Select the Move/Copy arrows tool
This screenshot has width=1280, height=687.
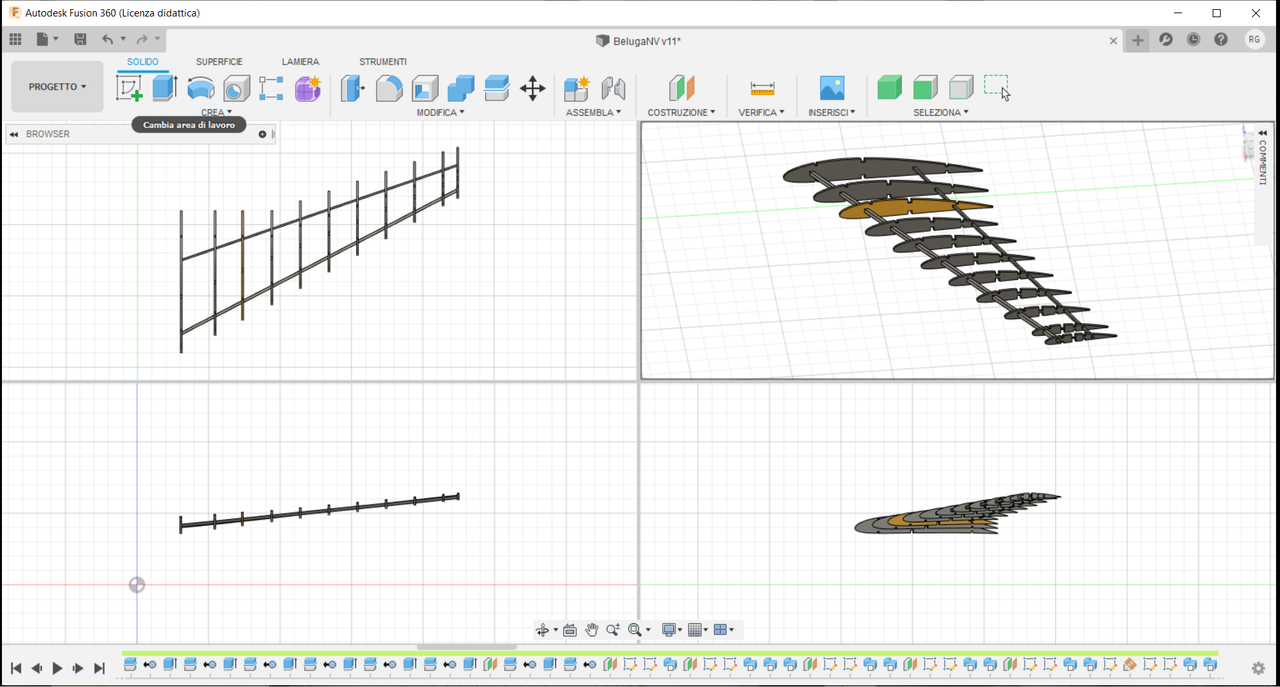click(x=533, y=88)
